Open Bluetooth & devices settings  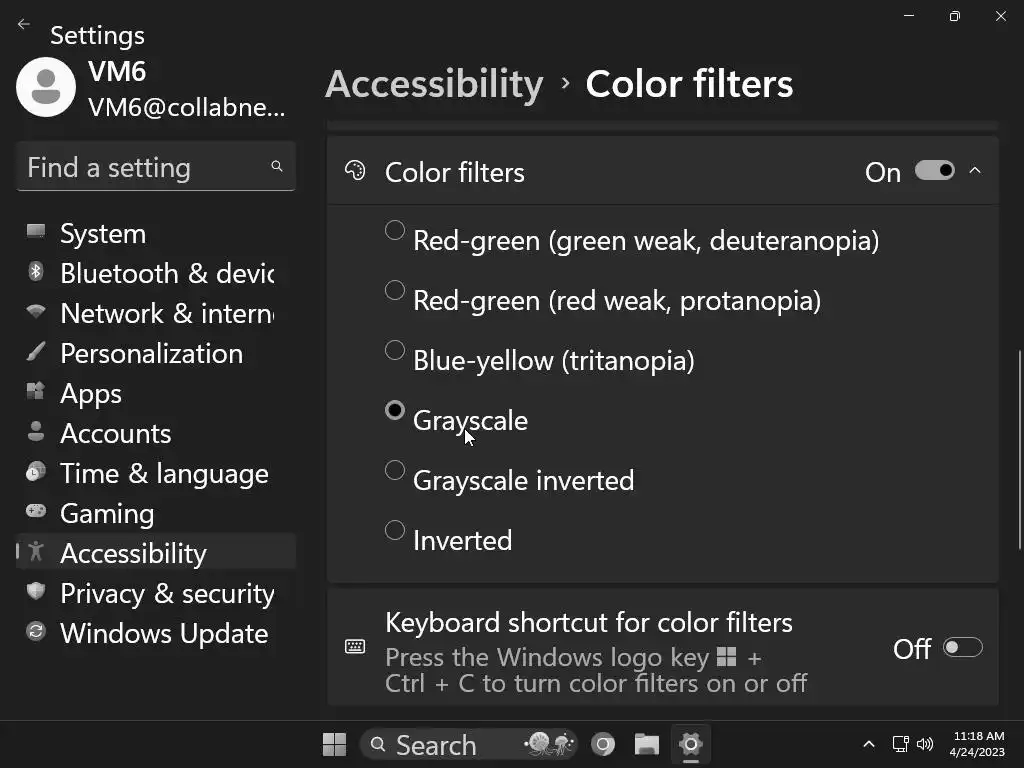[x=166, y=273]
